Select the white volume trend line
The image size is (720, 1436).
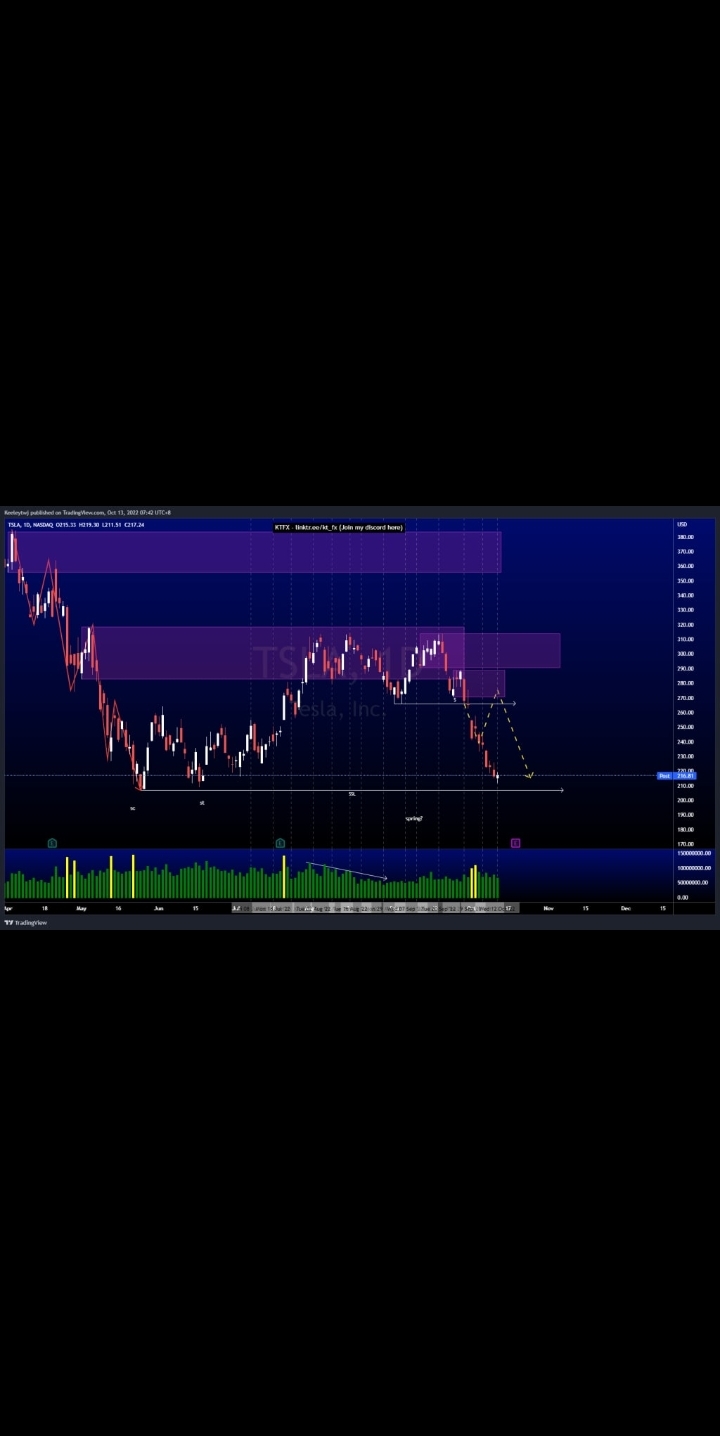click(346, 871)
